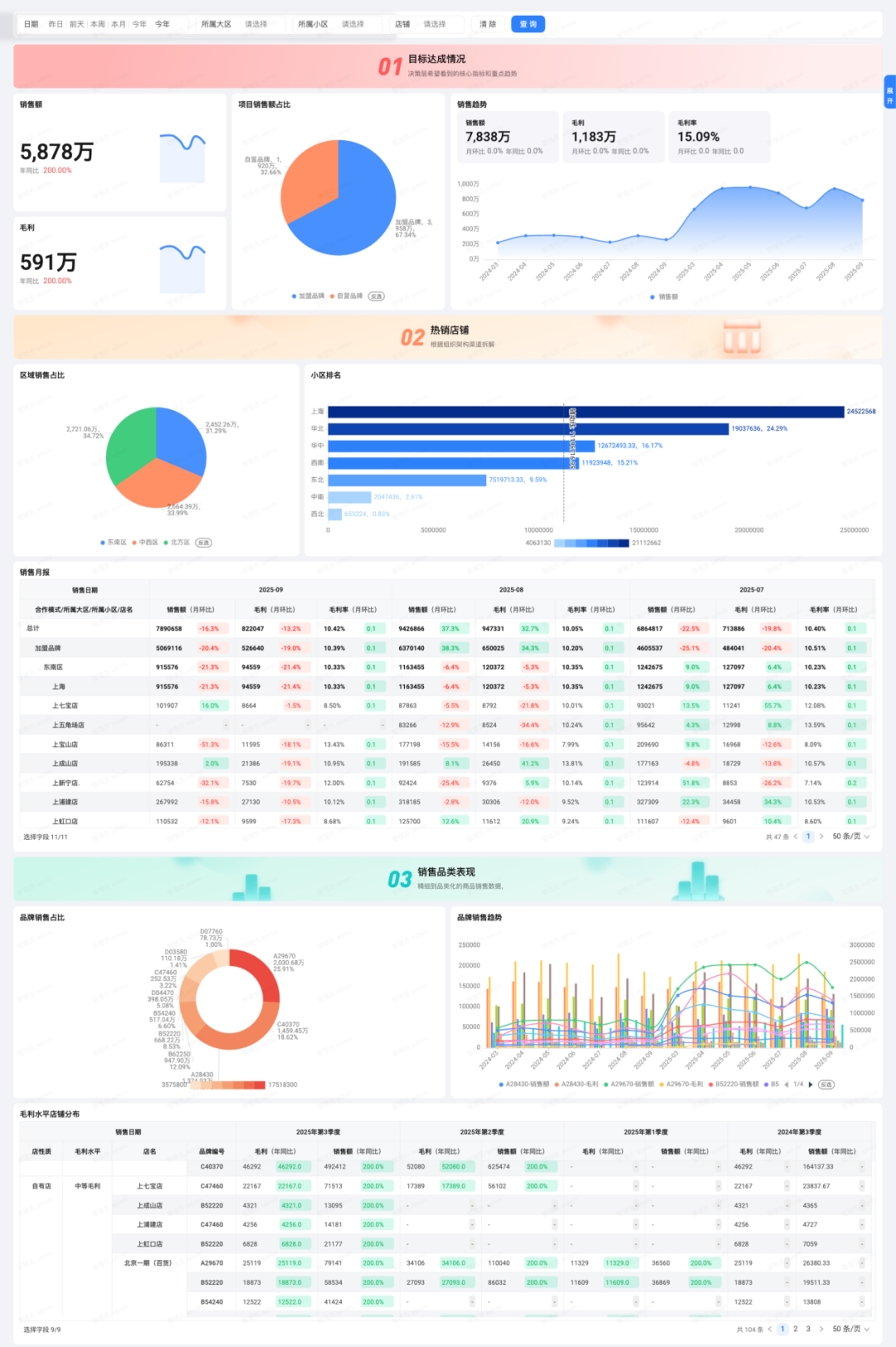Viewport: 896px width, 1347px height.
Task: Click sales amount sparkline icon in 销售额 card
Action: coord(183,157)
